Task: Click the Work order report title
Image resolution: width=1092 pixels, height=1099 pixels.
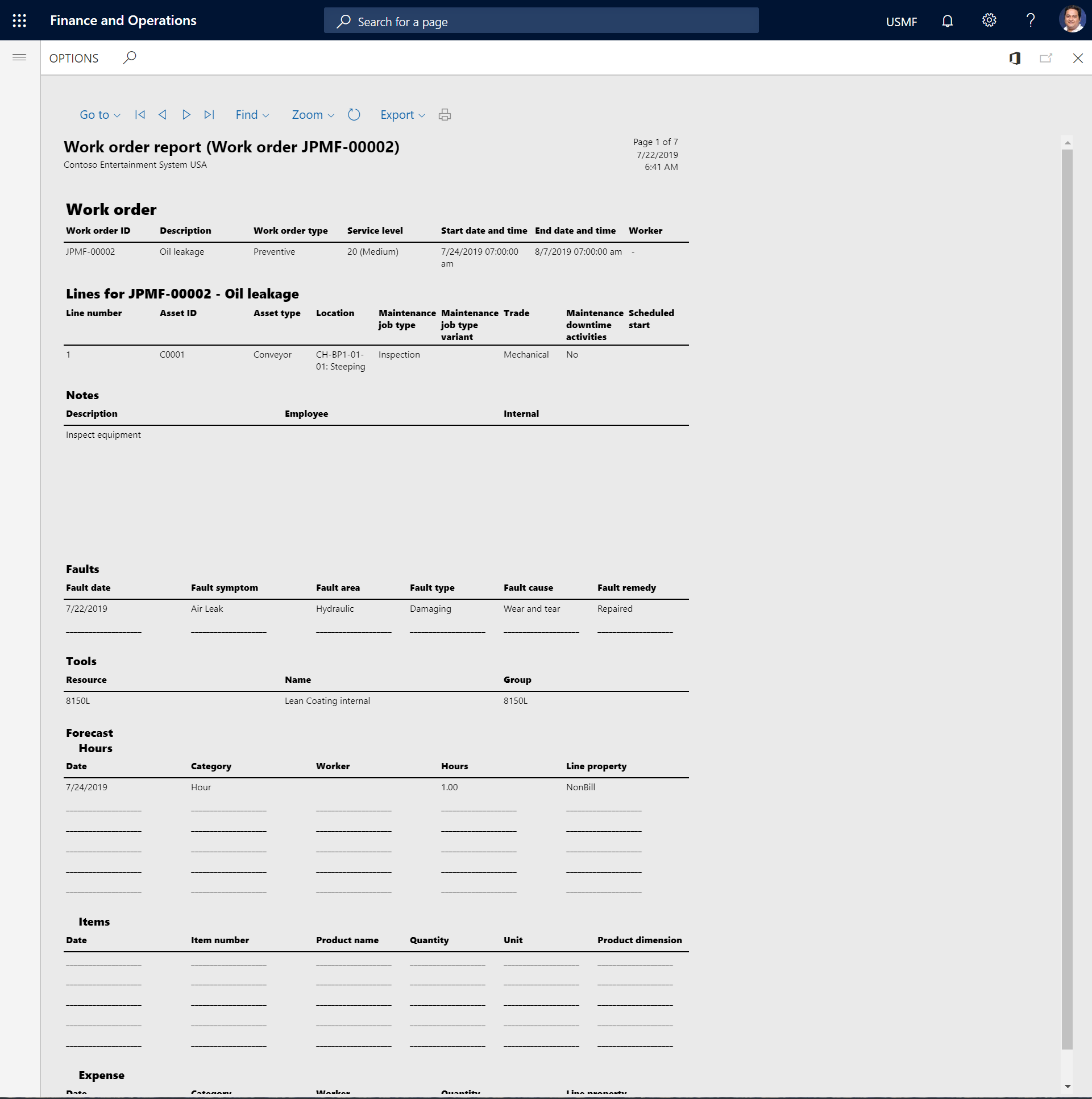Action: click(231, 147)
